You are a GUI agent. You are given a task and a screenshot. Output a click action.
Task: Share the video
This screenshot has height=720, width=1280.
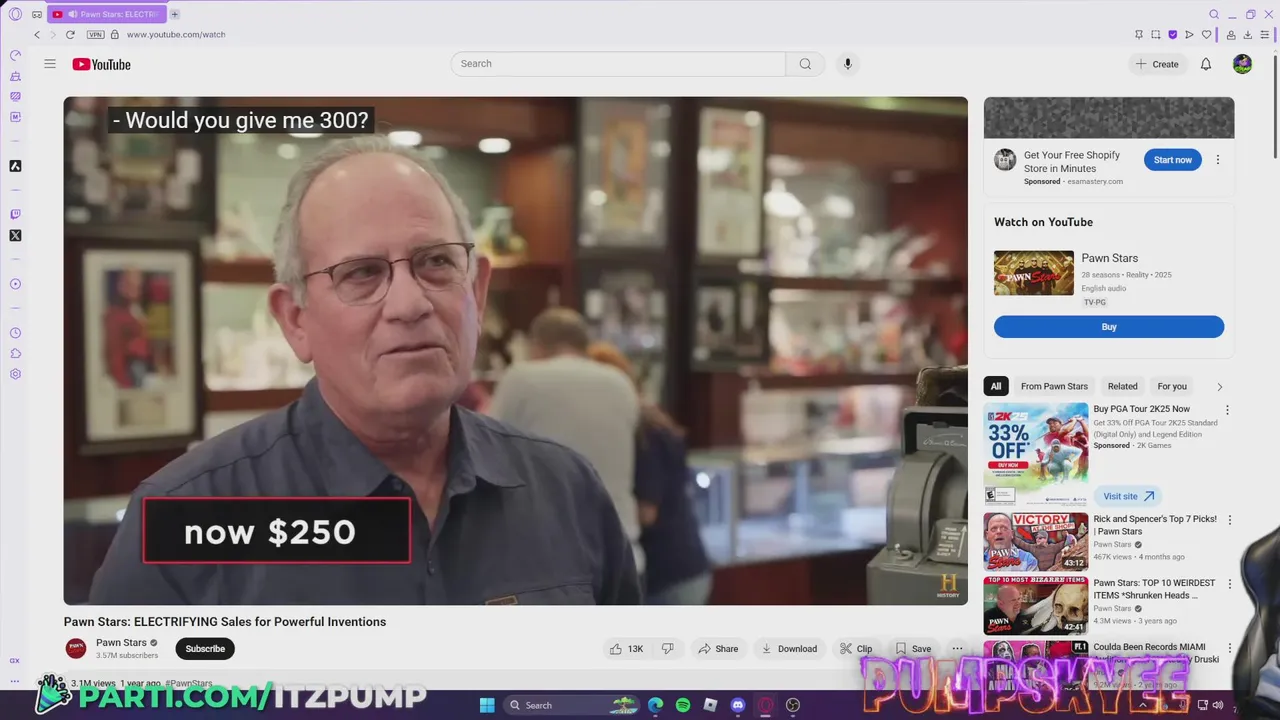(x=718, y=649)
